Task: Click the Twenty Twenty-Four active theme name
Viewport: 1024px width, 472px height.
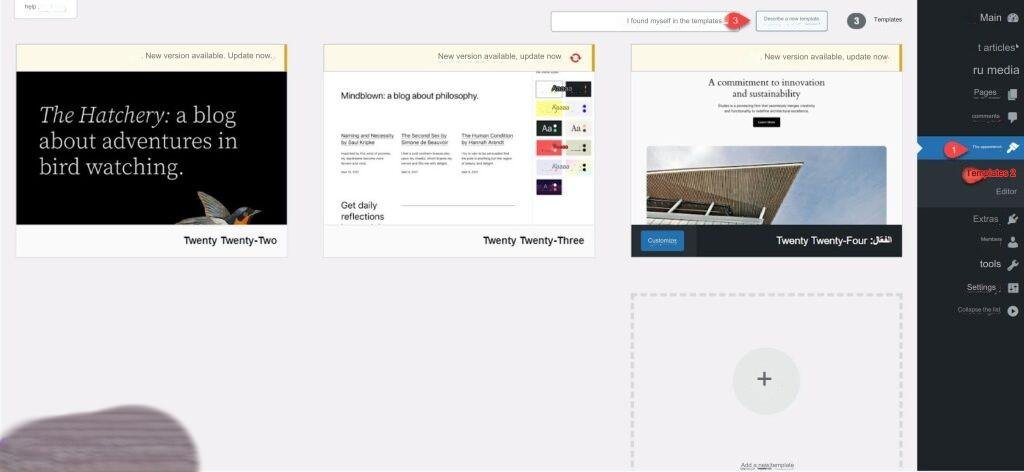Action: 834,241
